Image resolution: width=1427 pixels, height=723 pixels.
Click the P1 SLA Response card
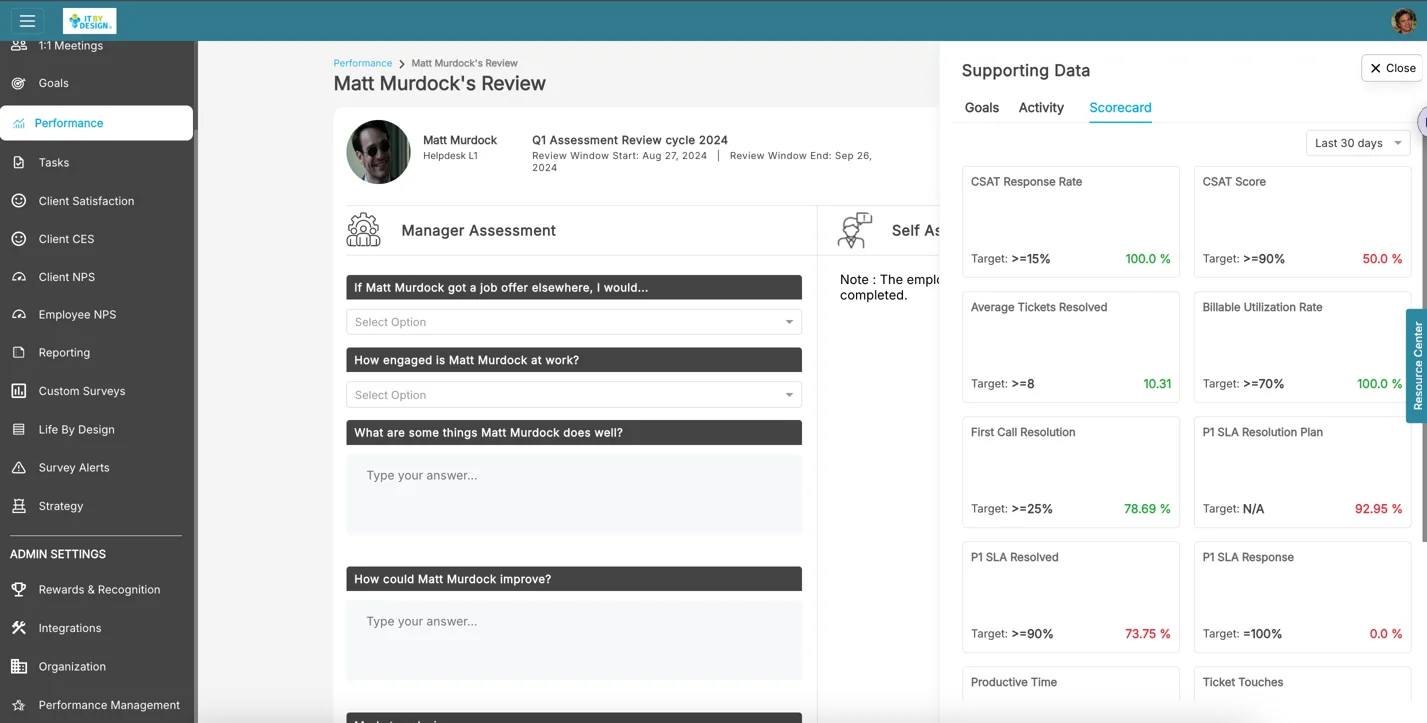pos(1303,597)
